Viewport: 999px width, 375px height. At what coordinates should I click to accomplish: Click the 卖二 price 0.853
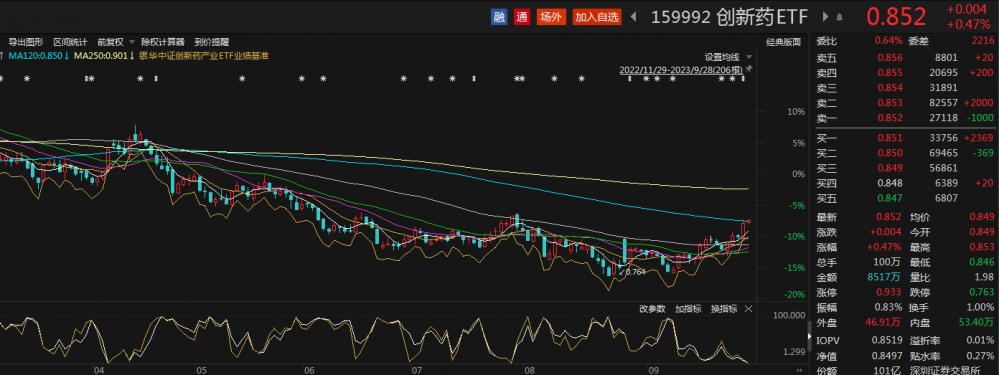(x=891, y=103)
